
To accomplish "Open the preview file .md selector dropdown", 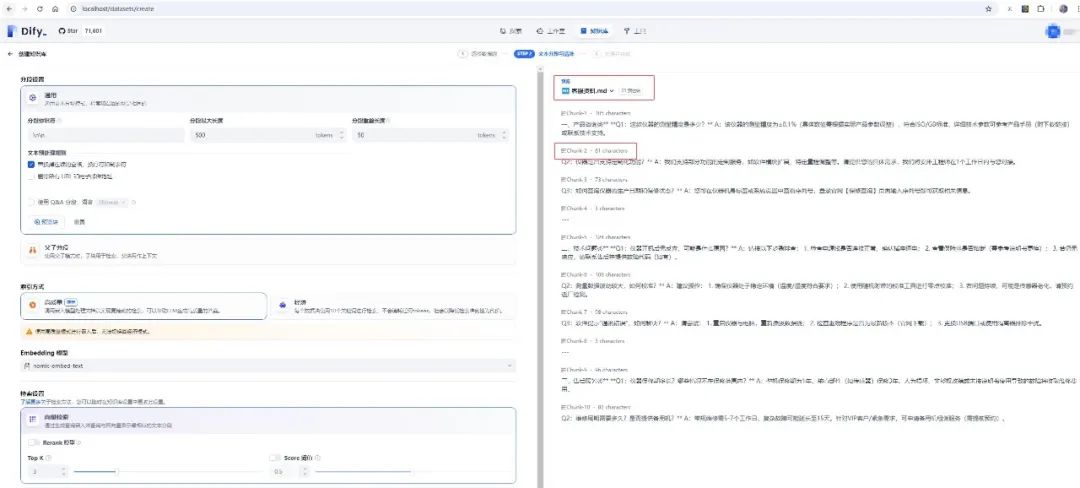I will point(588,90).
